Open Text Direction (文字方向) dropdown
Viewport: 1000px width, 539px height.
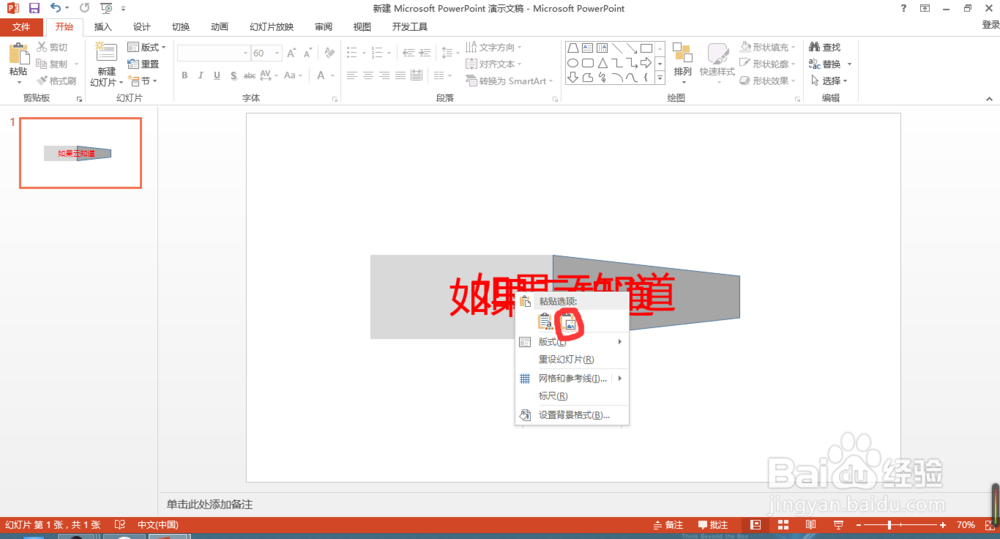[494, 47]
